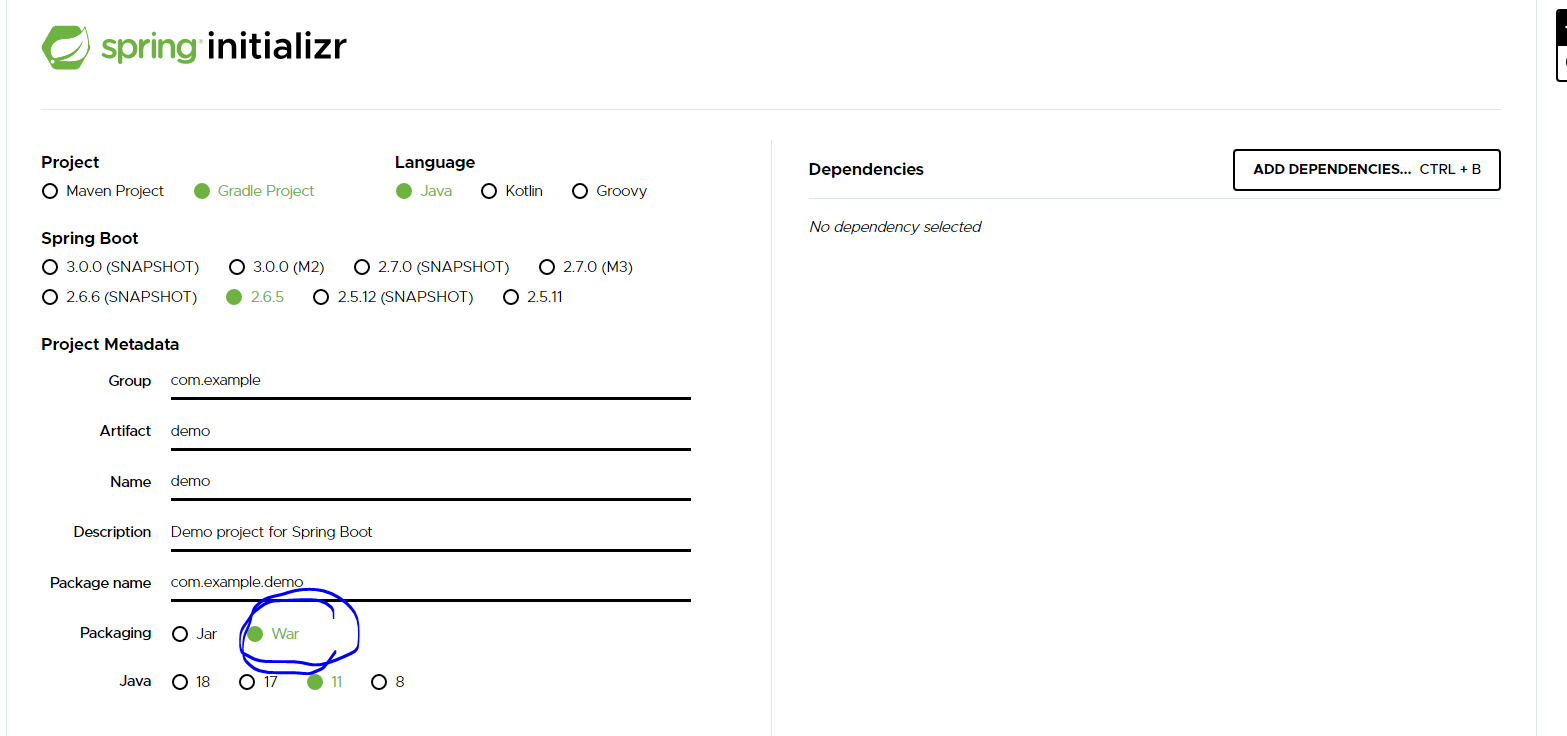Screen dimensions: 1567x736
Task: Select Spring Boot 2.5.12 (SNAPSHOT)
Action: [x=321, y=297]
